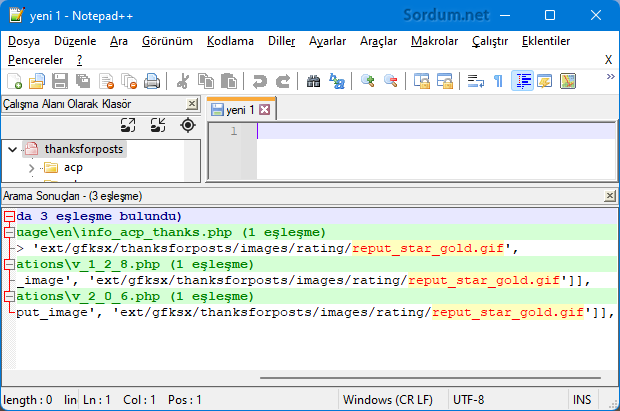Toggle show all characters pilcrow icon
This screenshot has width=620, height=411.
498,81
